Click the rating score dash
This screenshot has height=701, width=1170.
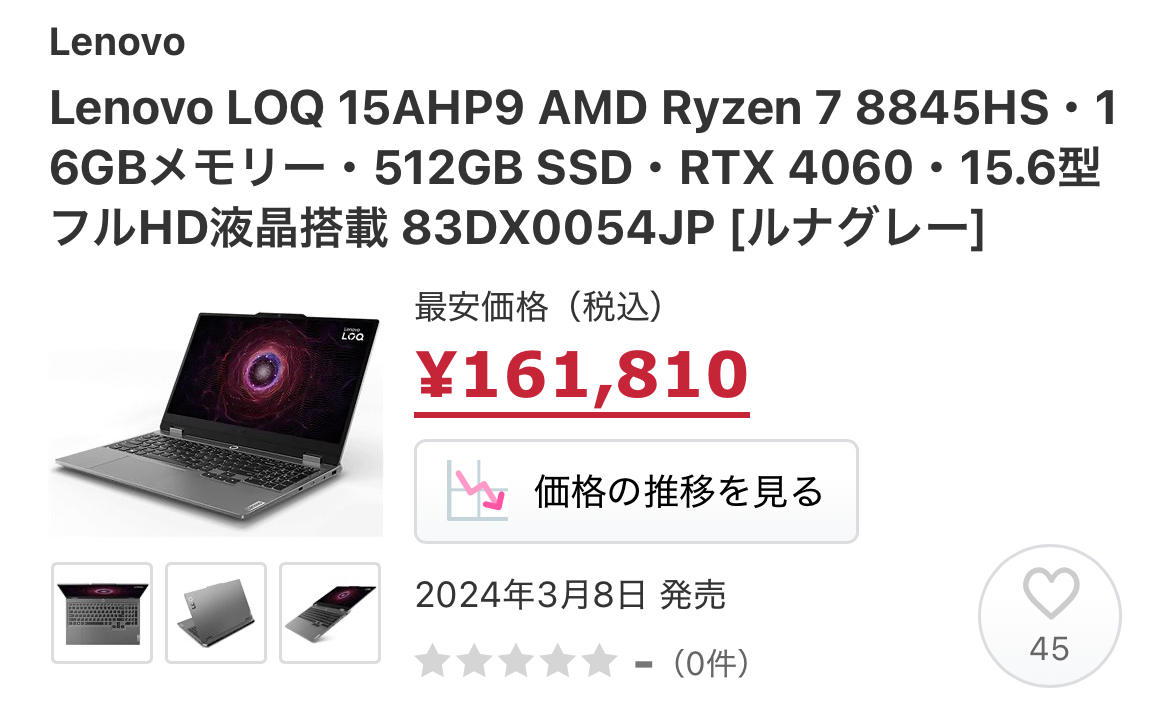coord(642,663)
